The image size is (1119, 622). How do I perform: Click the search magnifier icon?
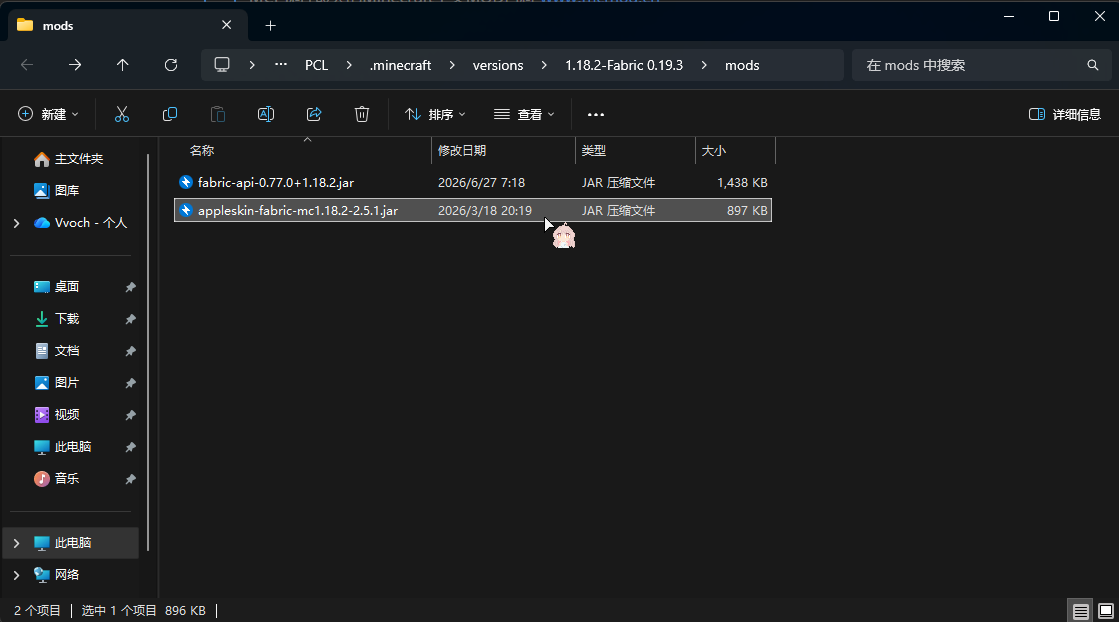pyautogui.click(x=1093, y=65)
